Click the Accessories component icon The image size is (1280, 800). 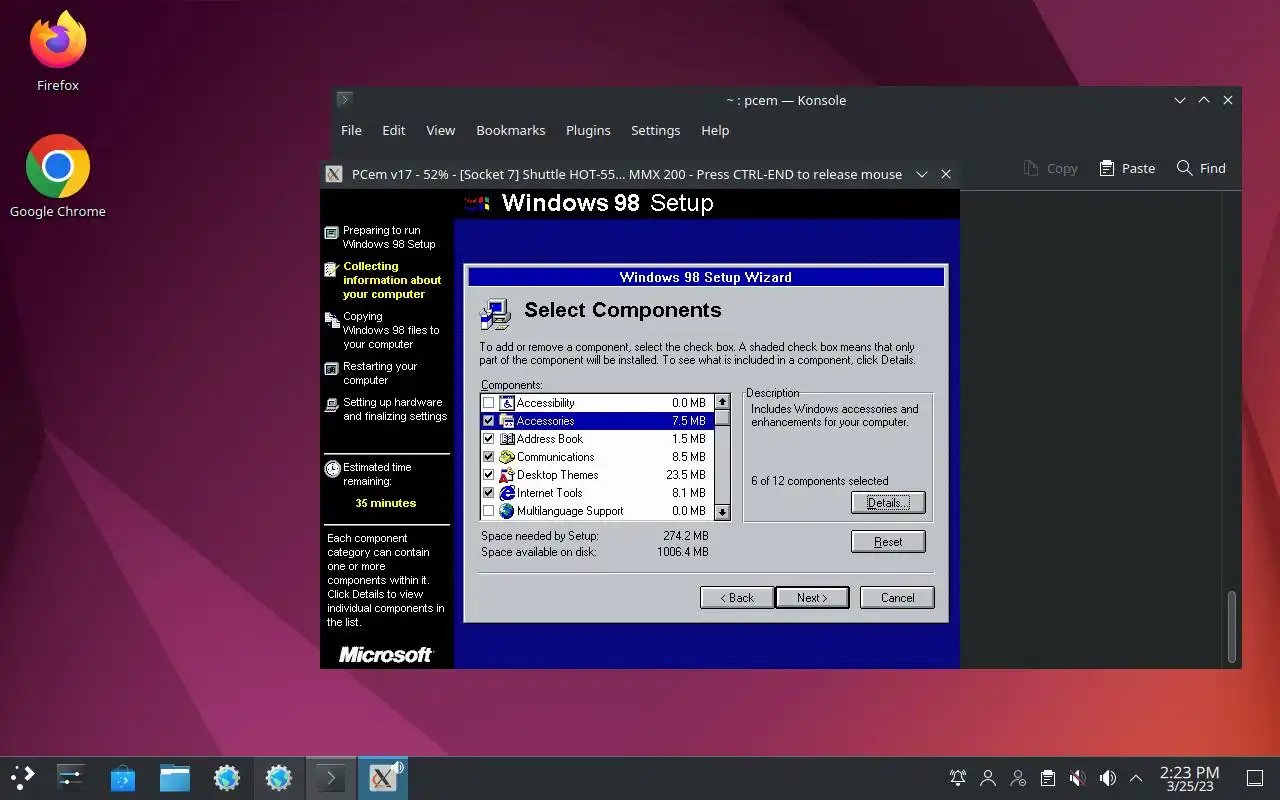[507, 421]
